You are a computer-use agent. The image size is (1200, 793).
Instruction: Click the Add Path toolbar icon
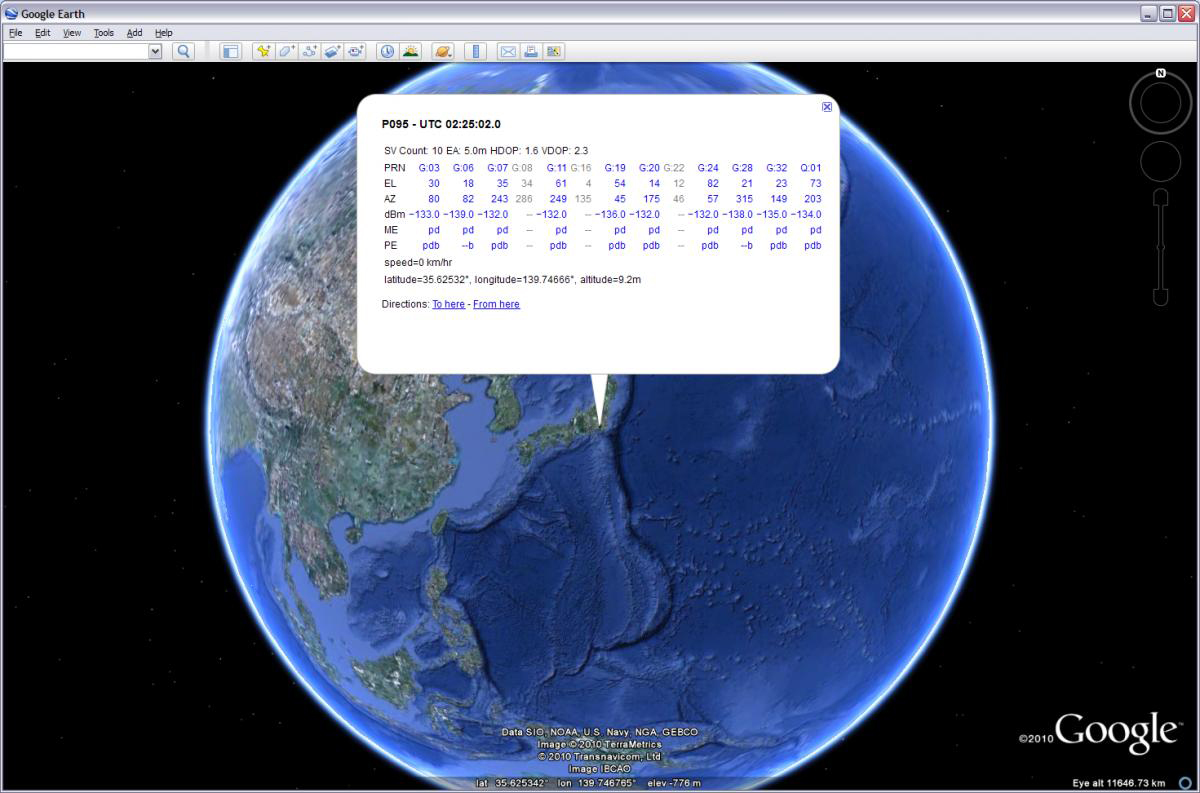(x=309, y=51)
